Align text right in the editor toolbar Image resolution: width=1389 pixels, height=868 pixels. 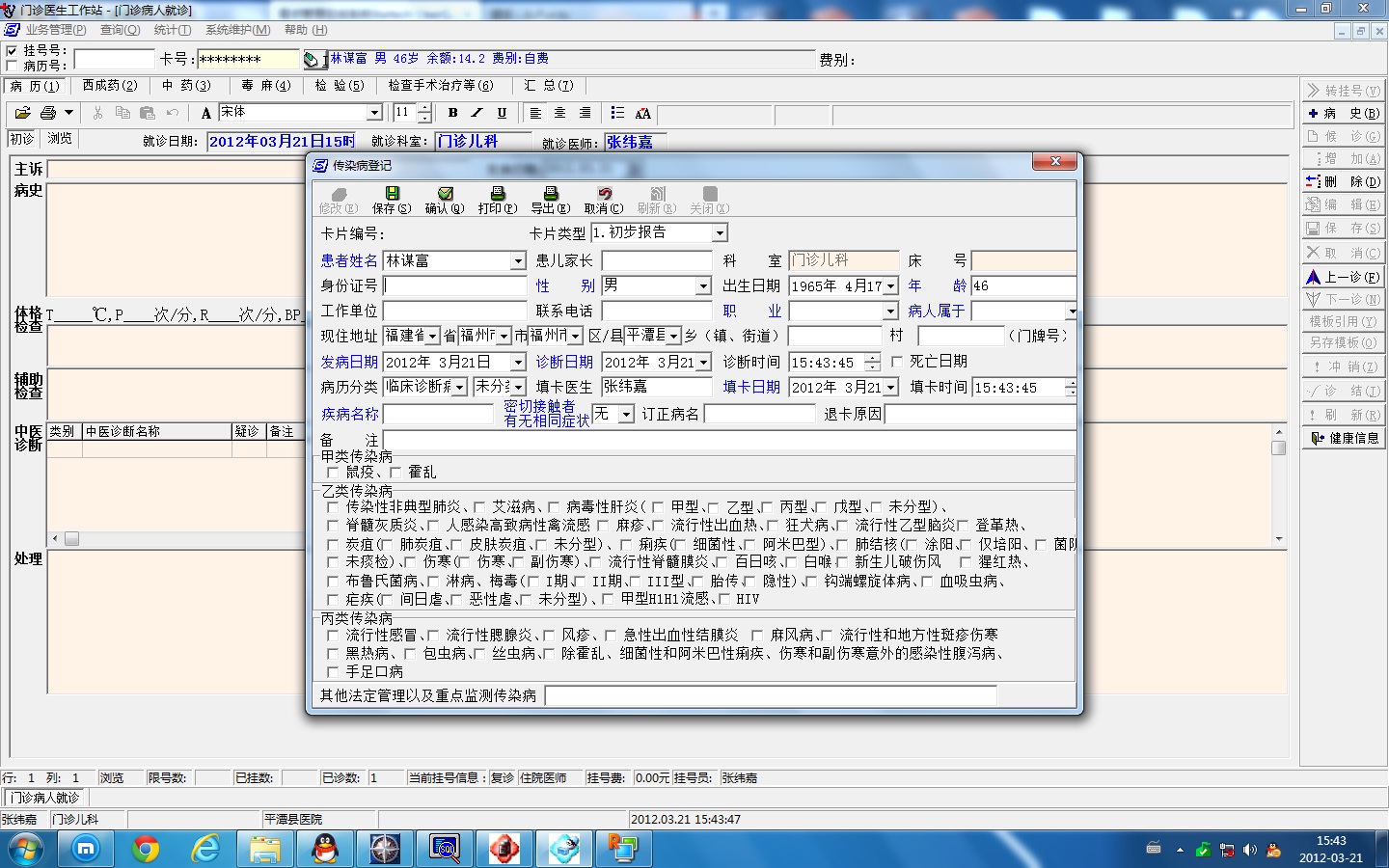(585, 113)
